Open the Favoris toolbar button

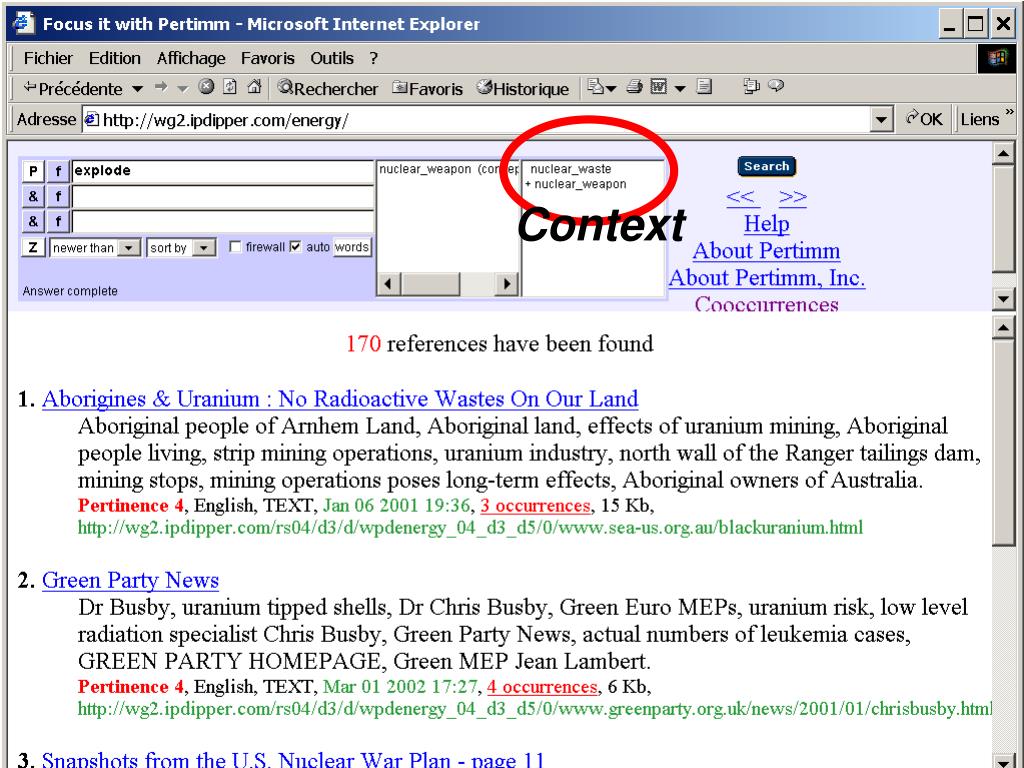tap(427, 88)
